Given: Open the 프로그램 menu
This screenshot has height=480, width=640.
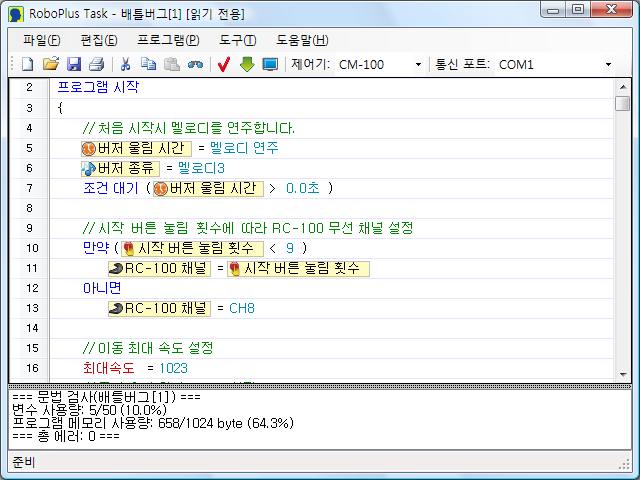Looking at the screenshot, I should click(168, 40).
